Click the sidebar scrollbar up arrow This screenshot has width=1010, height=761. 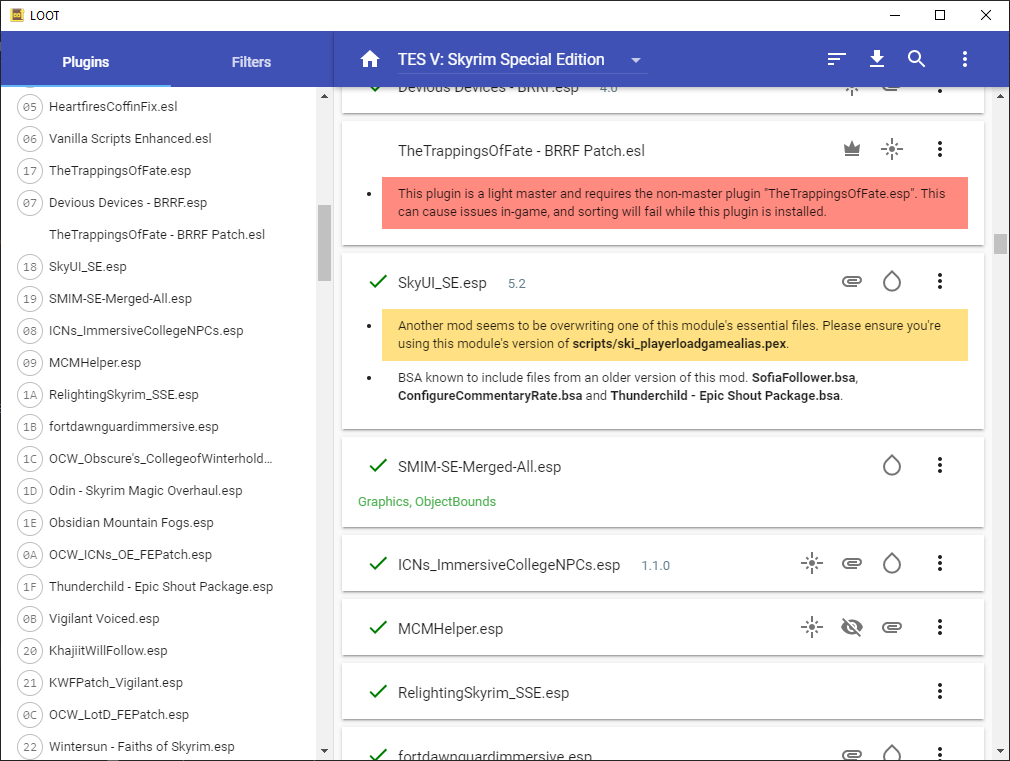(x=324, y=96)
